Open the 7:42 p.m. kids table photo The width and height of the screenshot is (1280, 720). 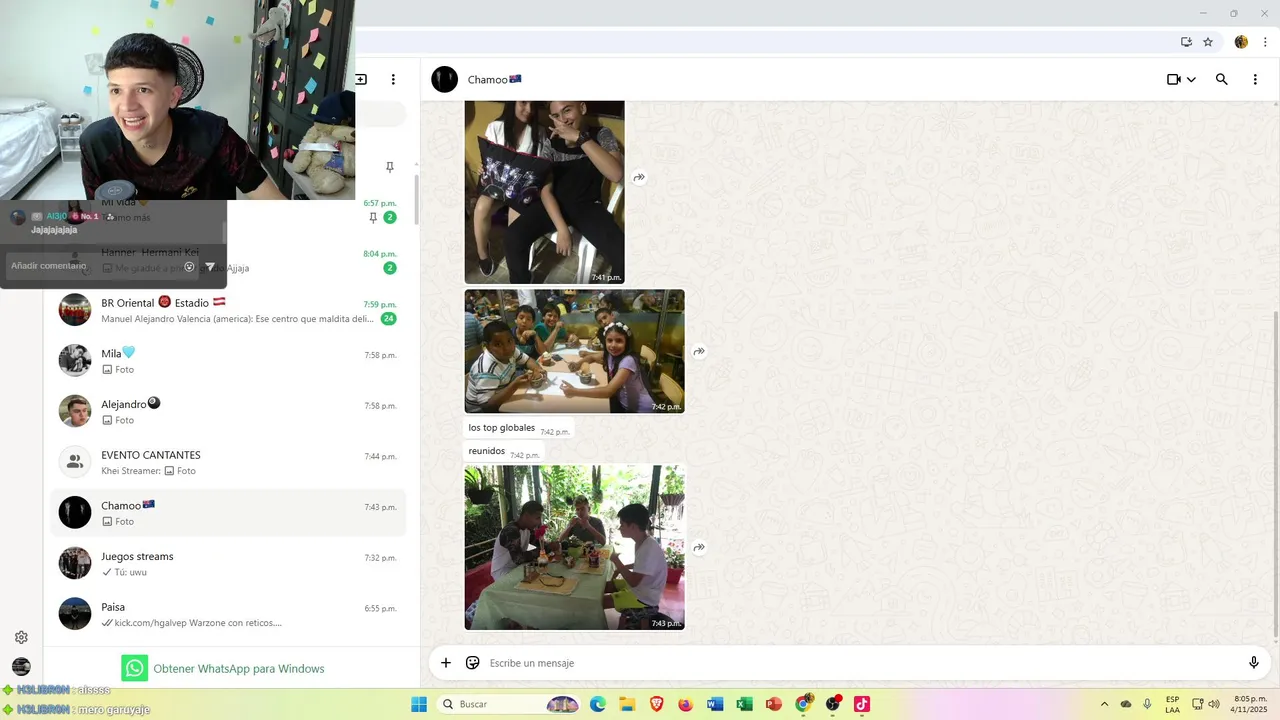click(574, 351)
